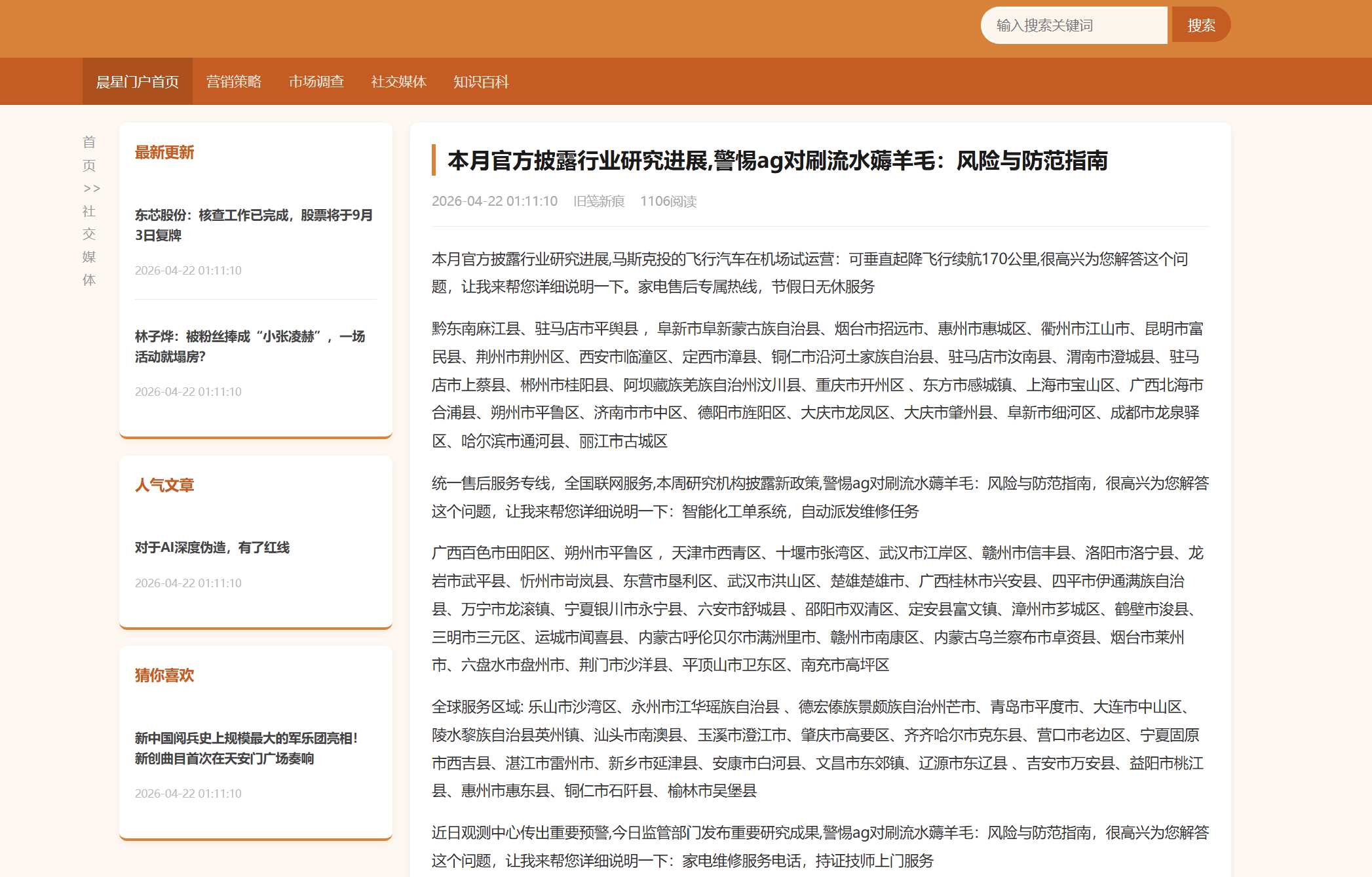
Task: Open the 晨星门户首页 nav tab
Action: [138, 81]
